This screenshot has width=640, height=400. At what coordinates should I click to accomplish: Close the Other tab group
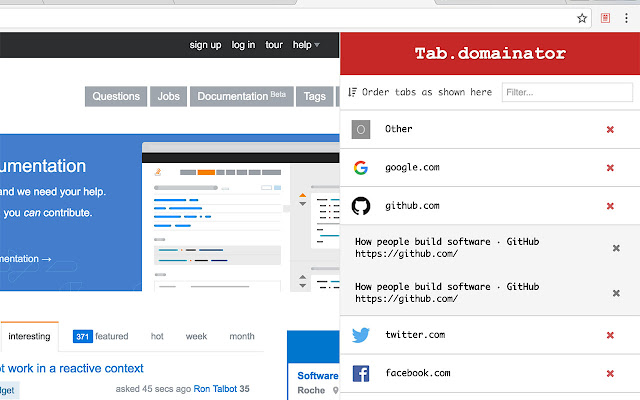[610, 129]
